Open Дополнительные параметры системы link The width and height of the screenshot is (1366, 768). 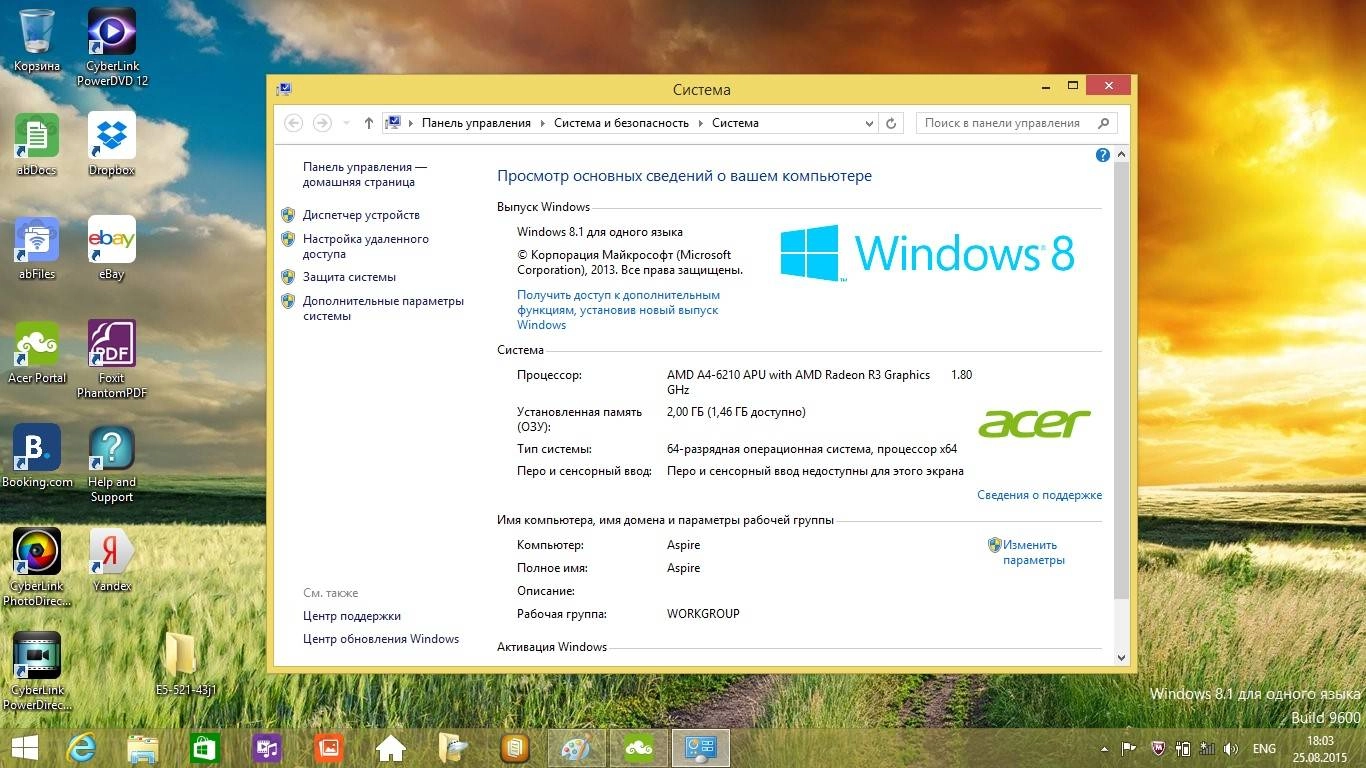click(383, 308)
